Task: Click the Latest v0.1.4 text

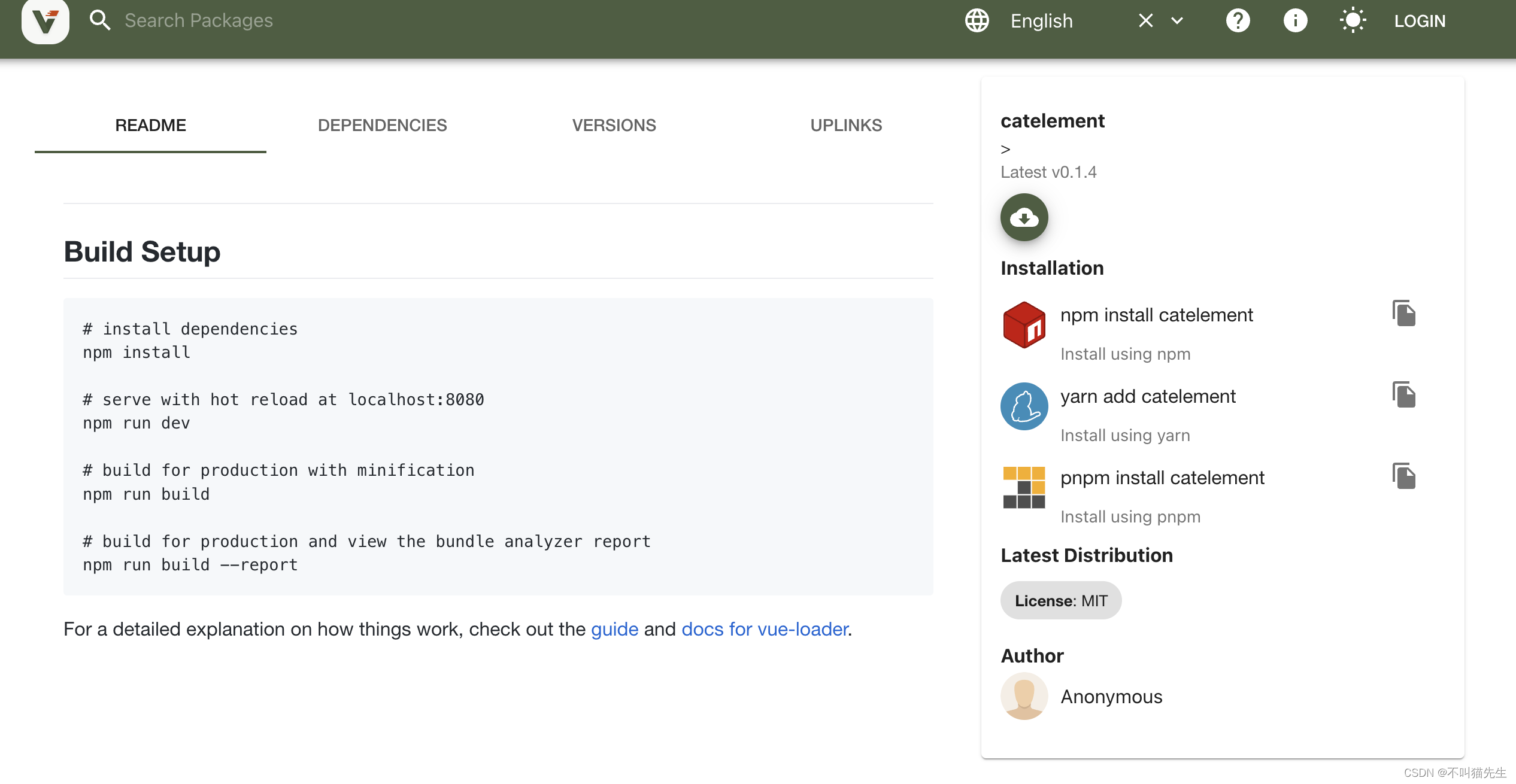Action: [1048, 172]
